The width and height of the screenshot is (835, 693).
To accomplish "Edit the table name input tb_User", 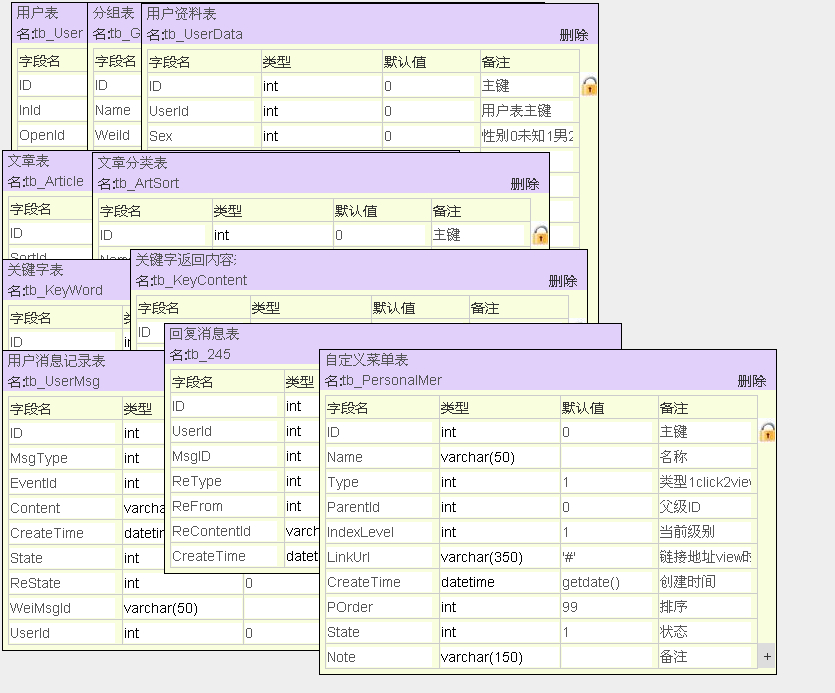I will (50, 30).
